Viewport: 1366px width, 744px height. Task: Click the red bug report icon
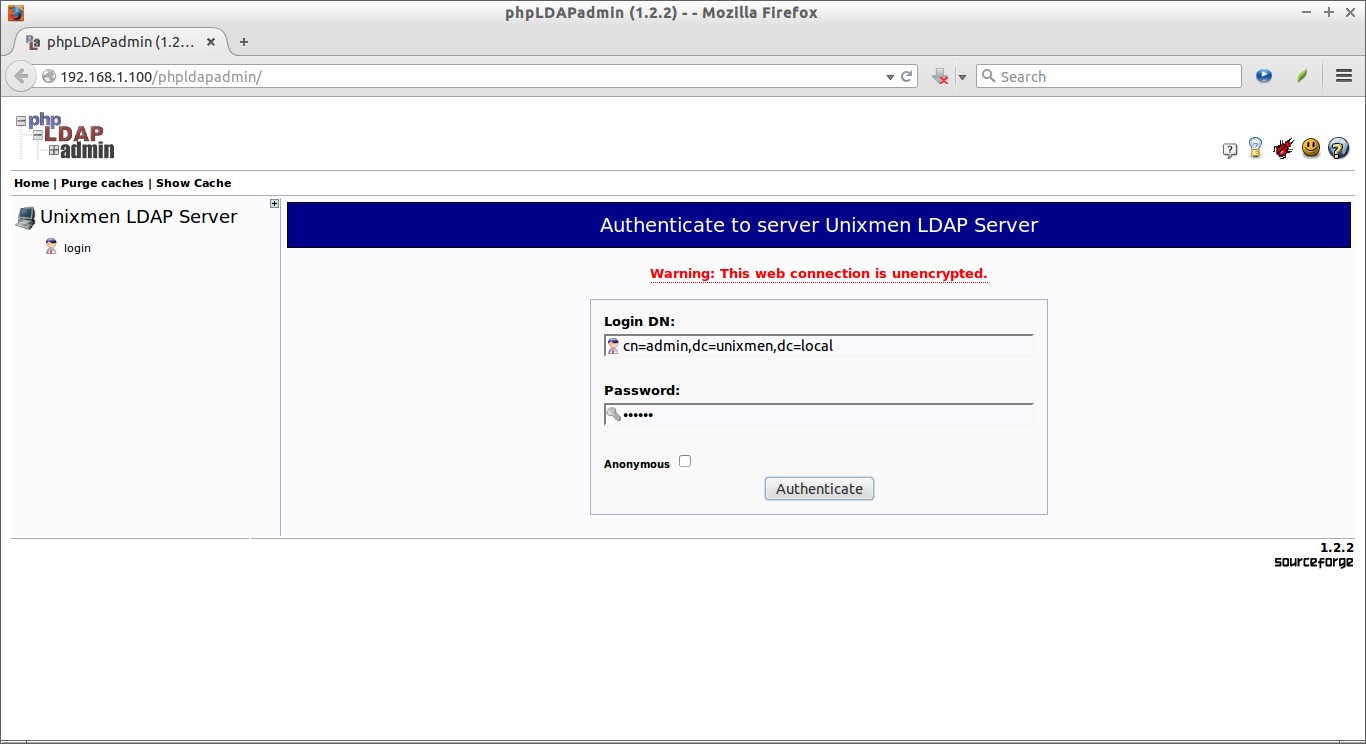[1283, 149]
